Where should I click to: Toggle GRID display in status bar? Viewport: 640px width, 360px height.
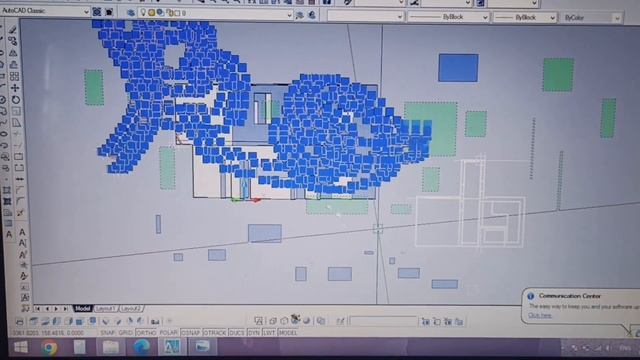[x=126, y=333]
